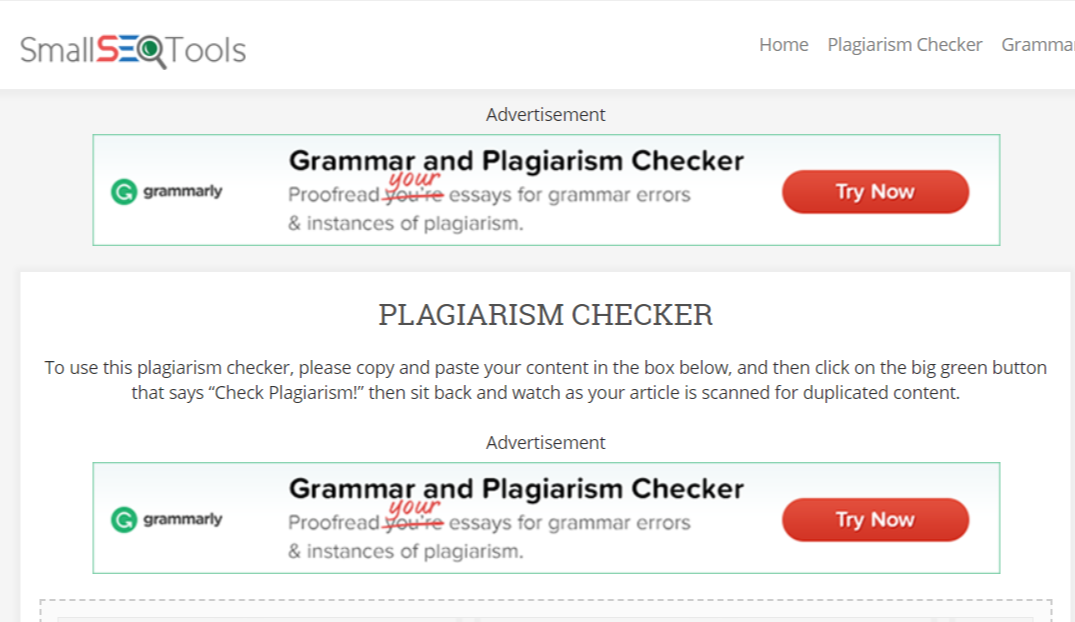1075x622 pixels.
Task: Click the PLAGIARISM CHECKER page heading
Action: coord(546,315)
